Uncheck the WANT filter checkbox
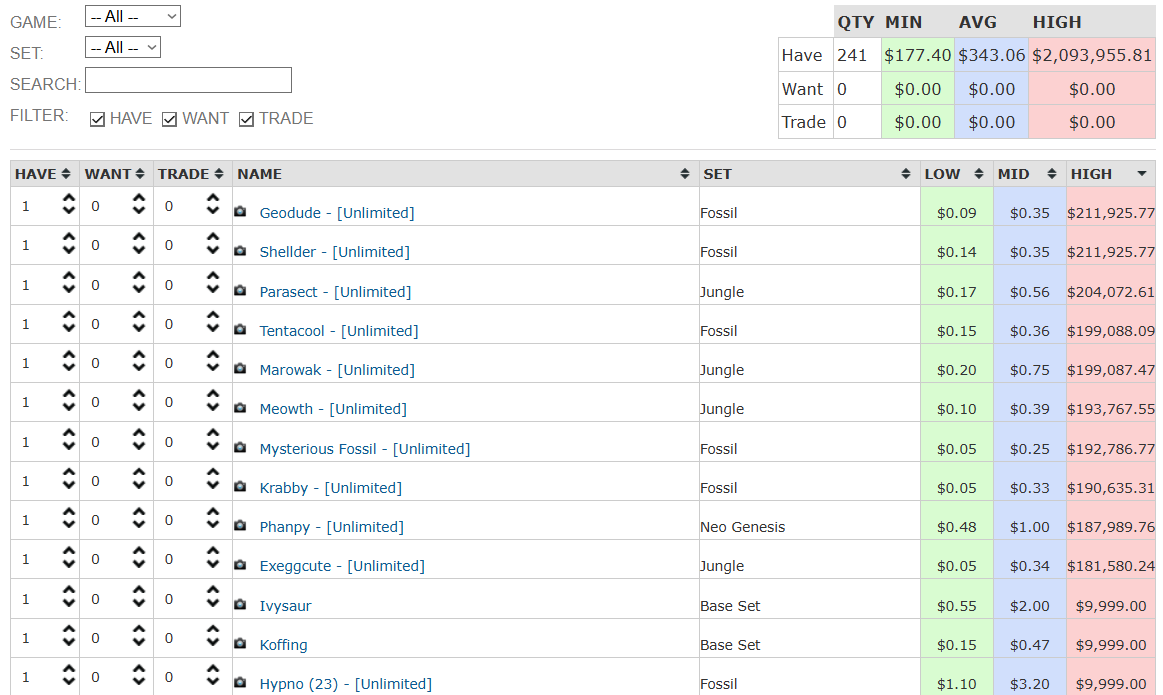Image resolution: width=1163 pixels, height=695 pixels. [x=170, y=119]
